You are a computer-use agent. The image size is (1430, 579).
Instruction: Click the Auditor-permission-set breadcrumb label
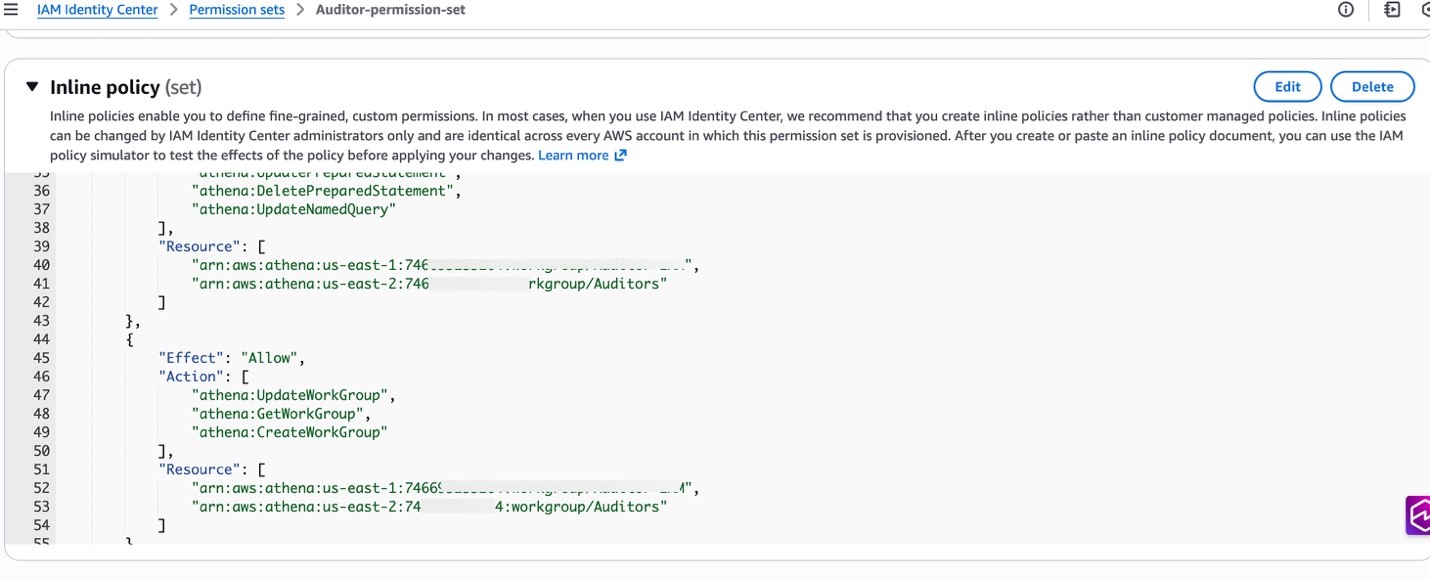pos(390,10)
